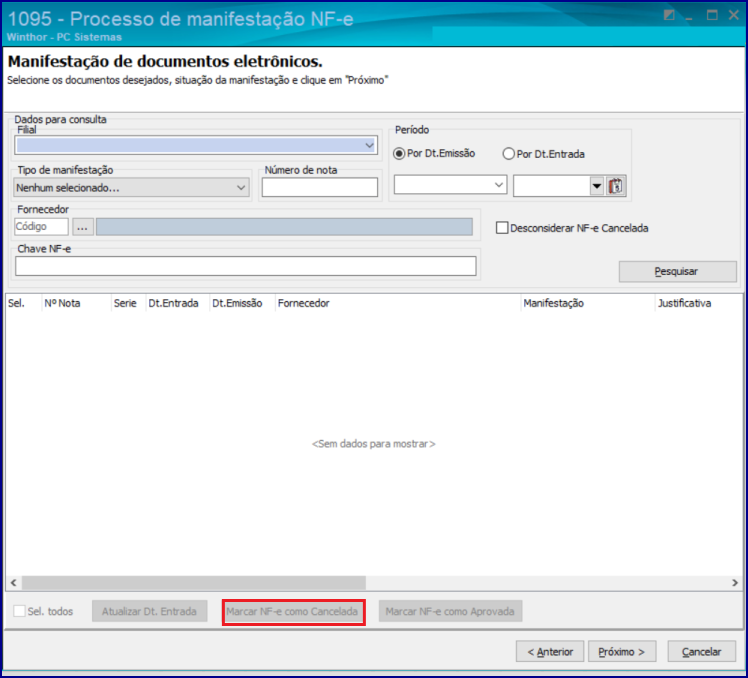Viewport: 748px width, 678px height.
Task: Click the Cancelar button
Action: [x=701, y=651]
